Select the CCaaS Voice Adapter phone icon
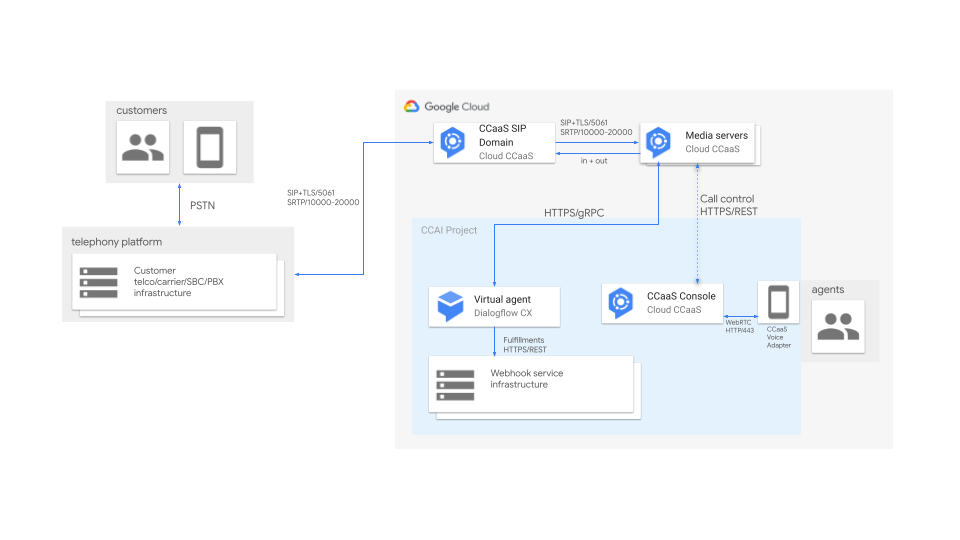The width and height of the screenshot is (960, 540). pos(777,303)
